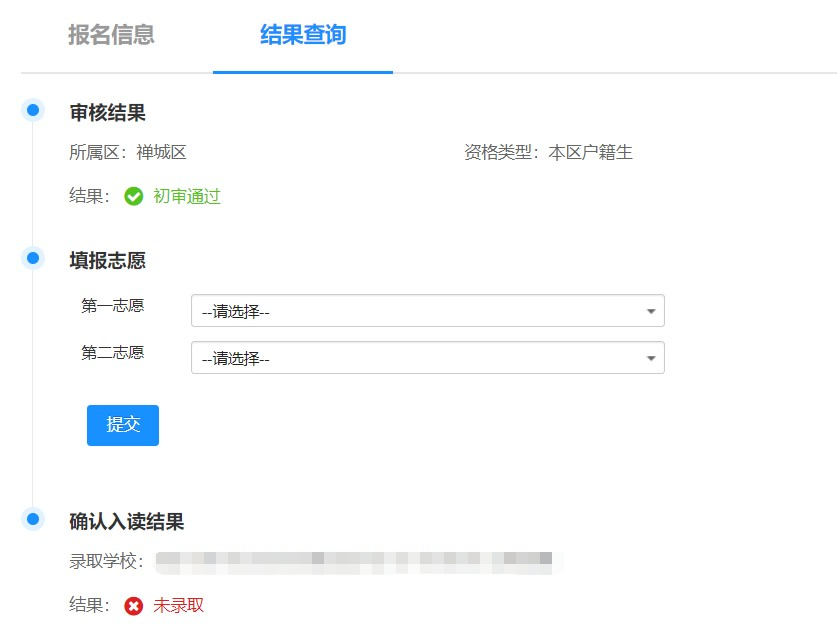This screenshot has height=627, width=837.
Task: Switch to the 报名信息 tab
Action: pyautogui.click(x=111, y=36)
